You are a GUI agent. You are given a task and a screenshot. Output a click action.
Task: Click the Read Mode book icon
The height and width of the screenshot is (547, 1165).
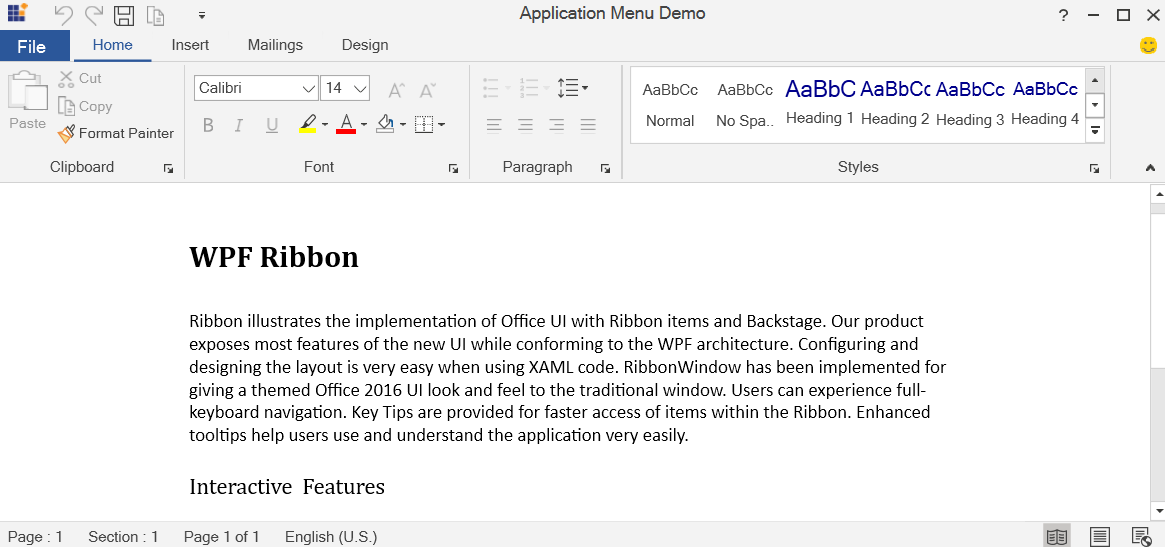pos(1057,536)
